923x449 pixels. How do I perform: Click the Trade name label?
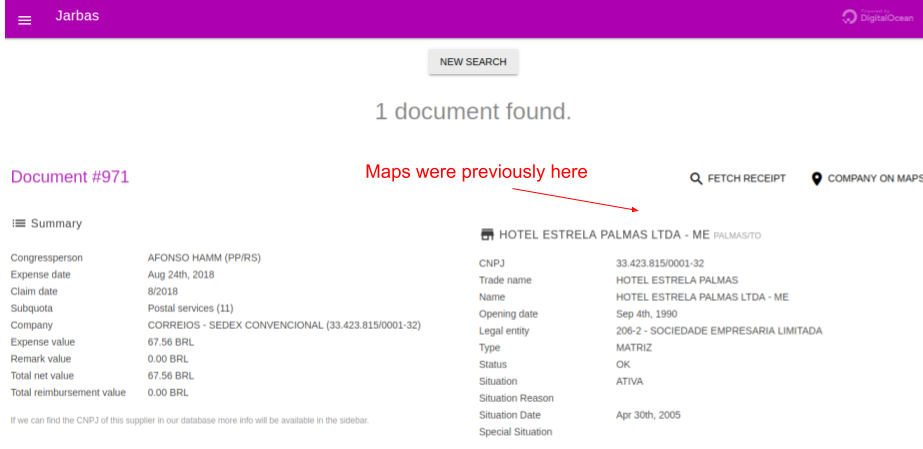(x=505, y=280)
